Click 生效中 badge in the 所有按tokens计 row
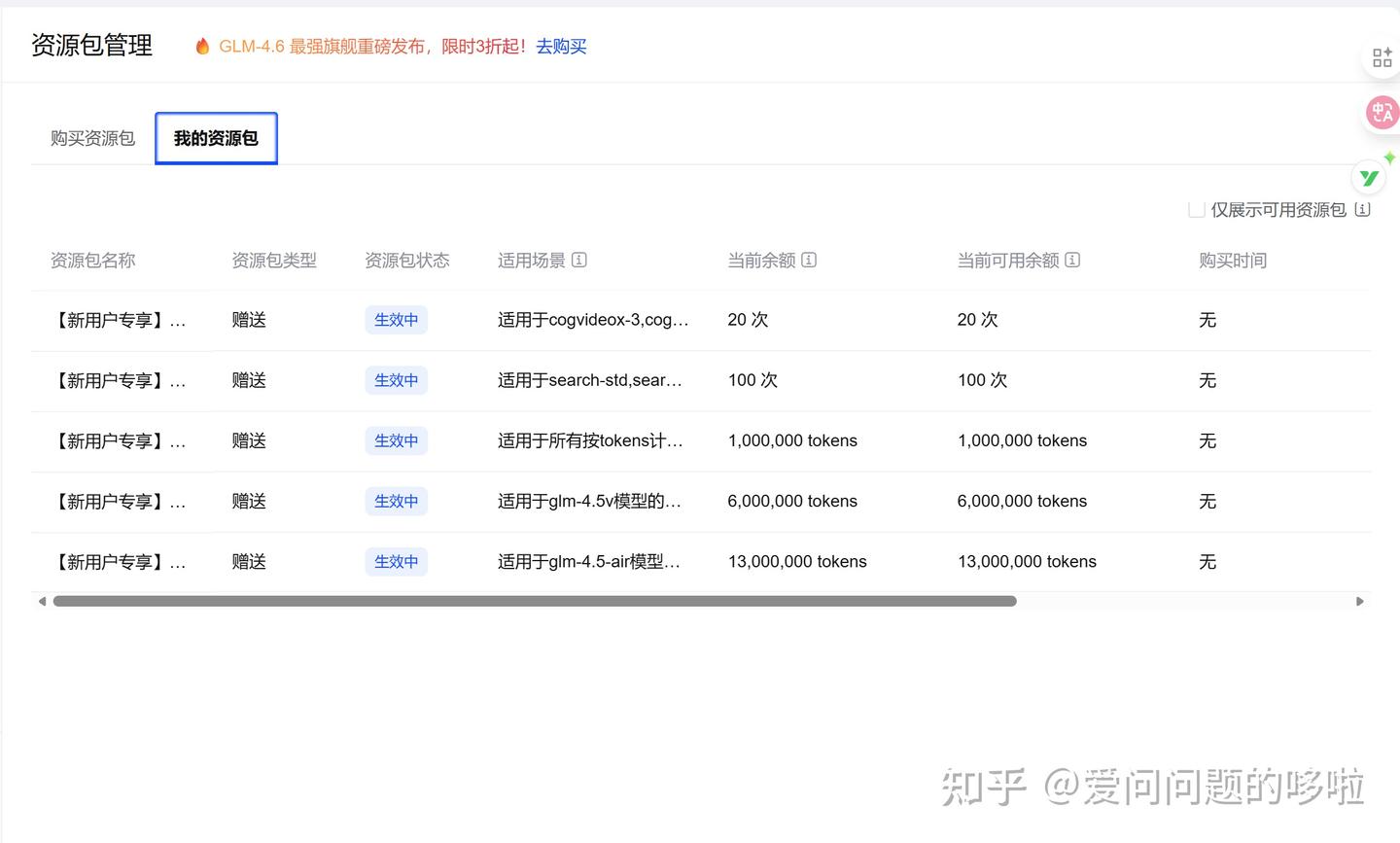This screenshot has height=843, width=1400. (396, 440)
